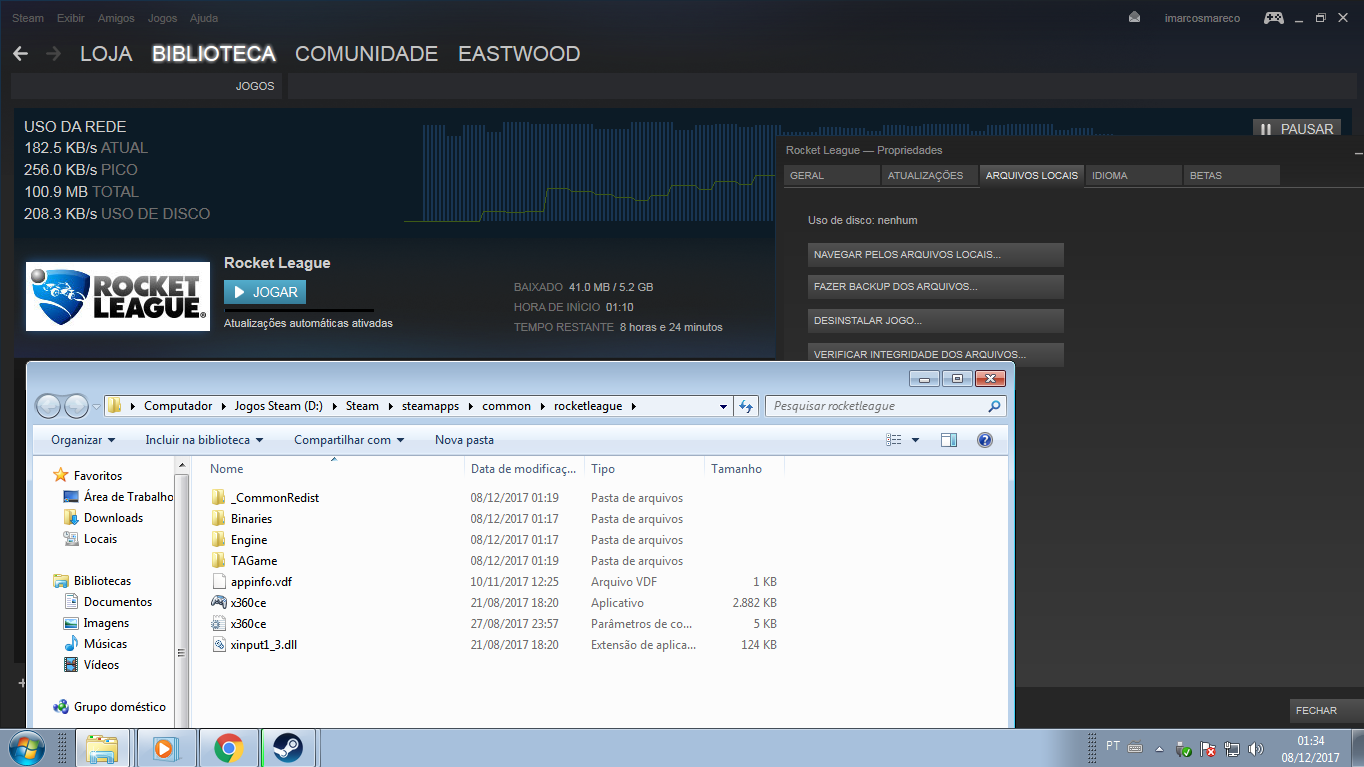The image size is (1364, 767).
Task: Select the xinput1_3.dll file icon
Action: (220, 645)
